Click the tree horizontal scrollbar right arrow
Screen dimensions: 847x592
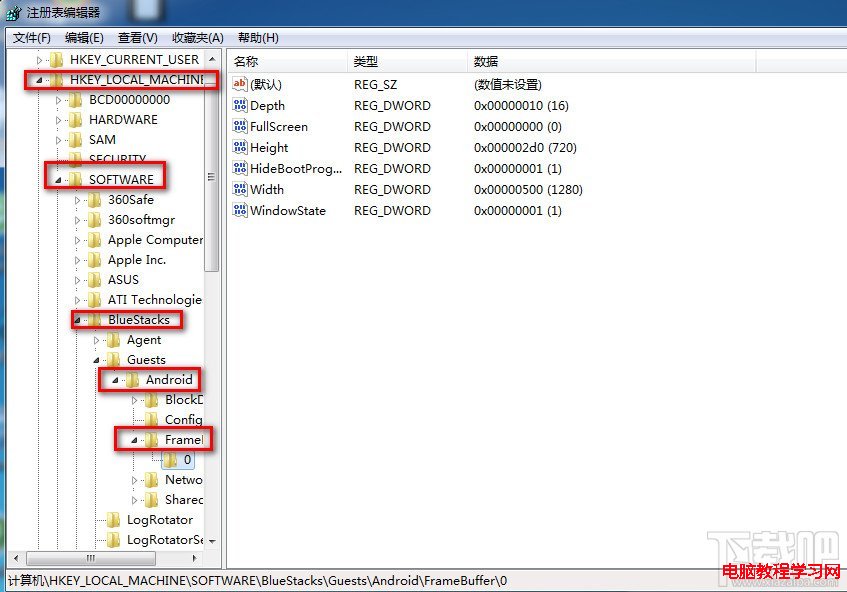[195, 558]
